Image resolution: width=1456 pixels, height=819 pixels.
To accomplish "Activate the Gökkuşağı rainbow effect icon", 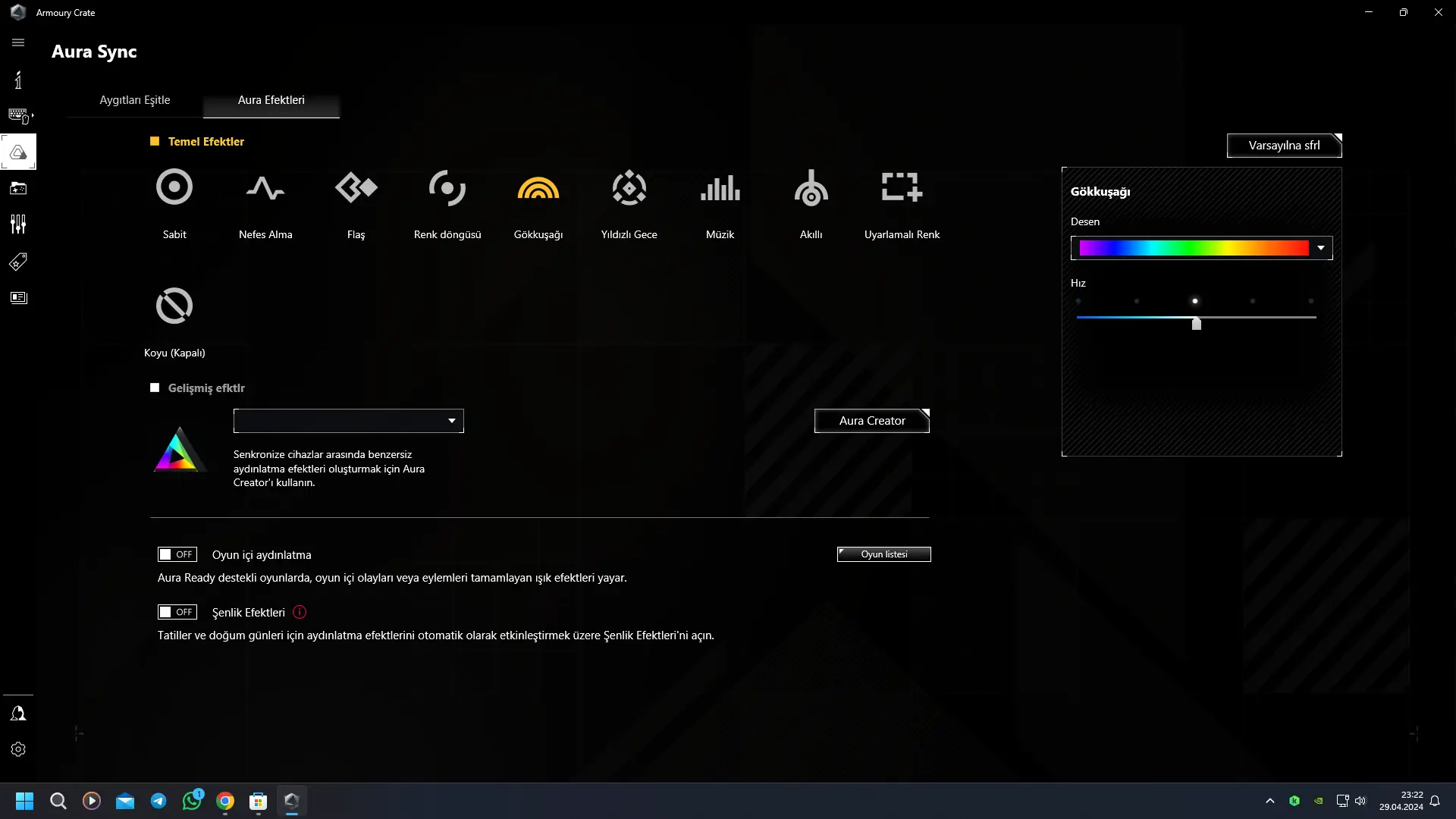I will [538, 187].
